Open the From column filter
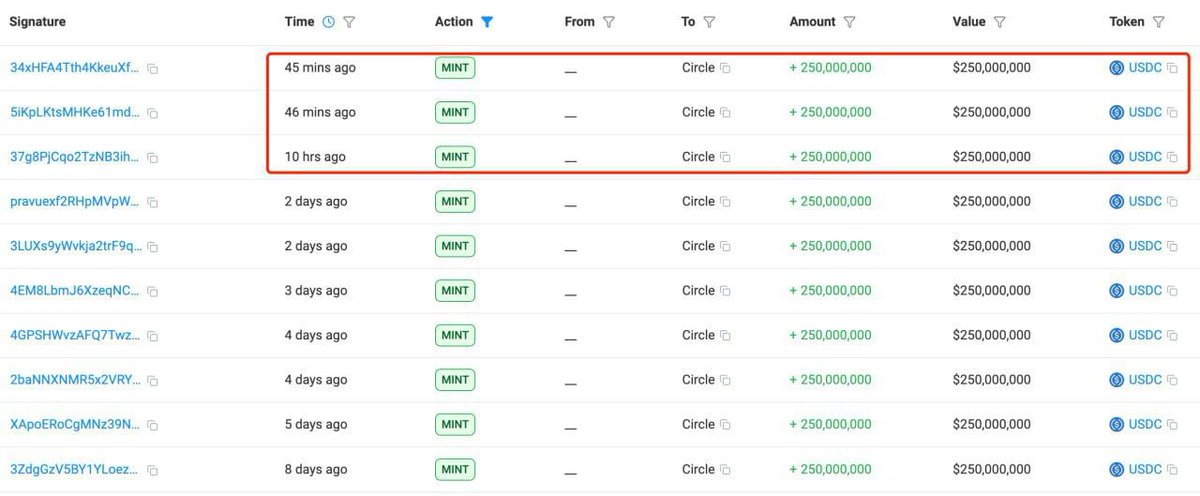This screenshot has width=1200, height=496. coord(609,22)
